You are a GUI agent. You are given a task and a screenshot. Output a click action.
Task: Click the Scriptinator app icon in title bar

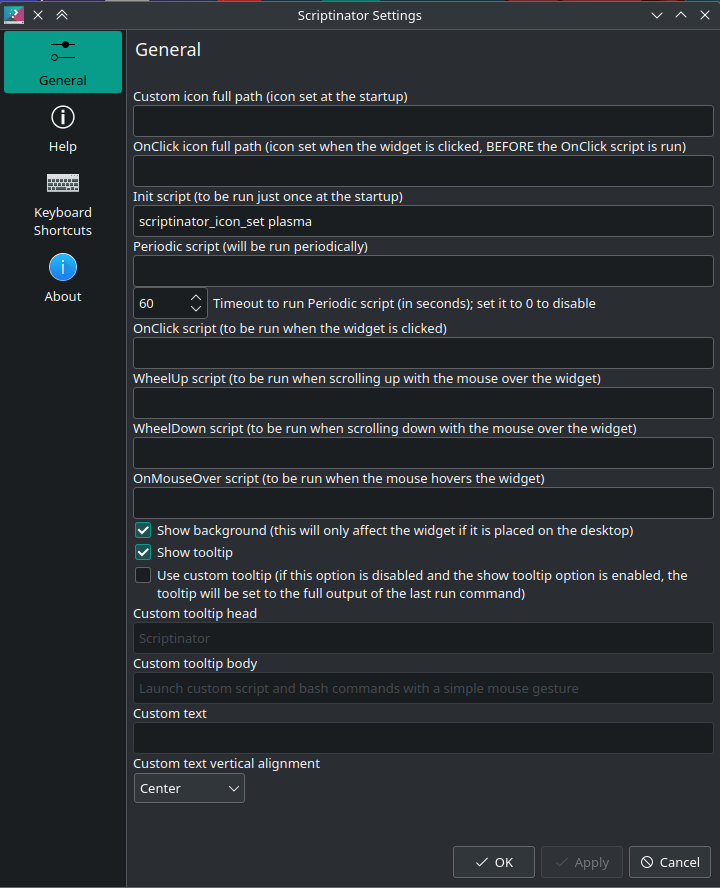(14, 15)
